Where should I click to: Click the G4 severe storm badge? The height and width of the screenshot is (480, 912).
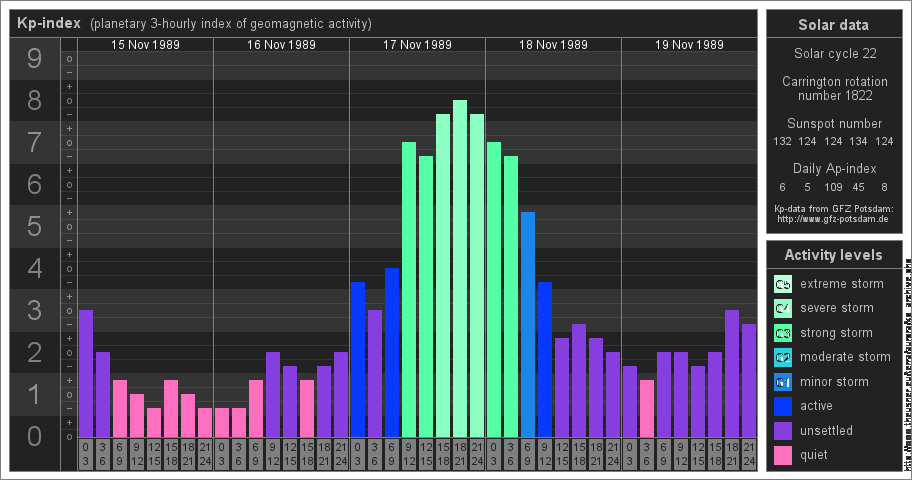click(x=783, y=308)
